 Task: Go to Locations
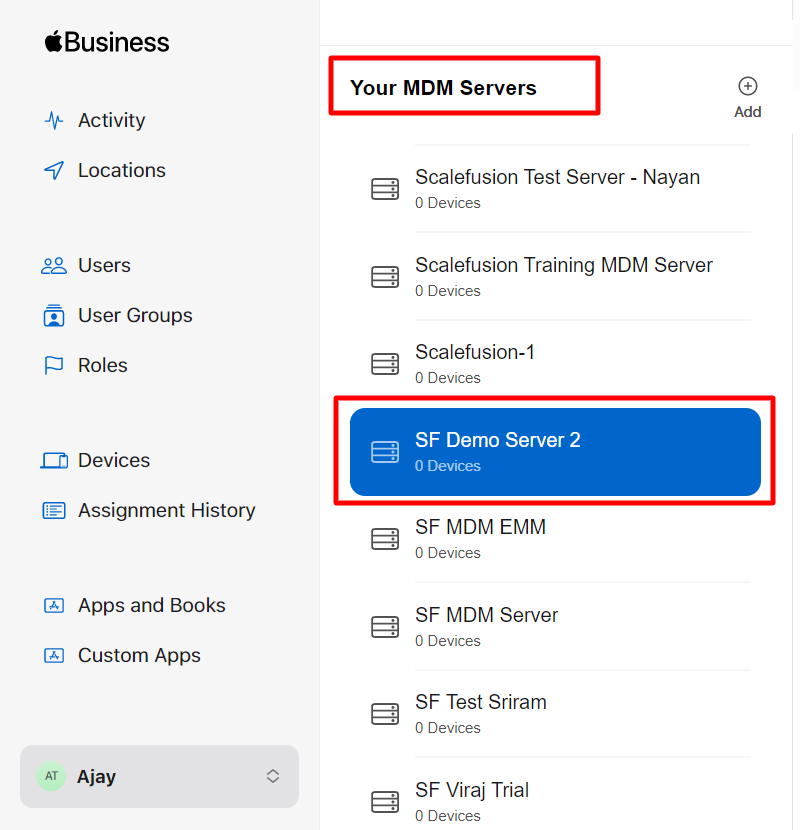[122, 170]
